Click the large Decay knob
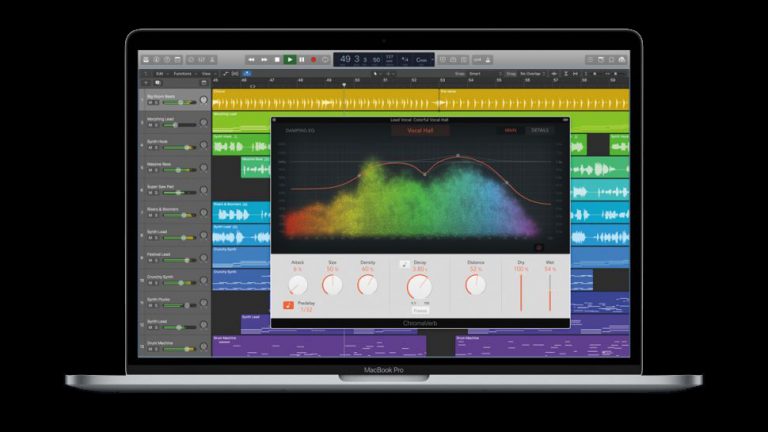 (419, 287)
